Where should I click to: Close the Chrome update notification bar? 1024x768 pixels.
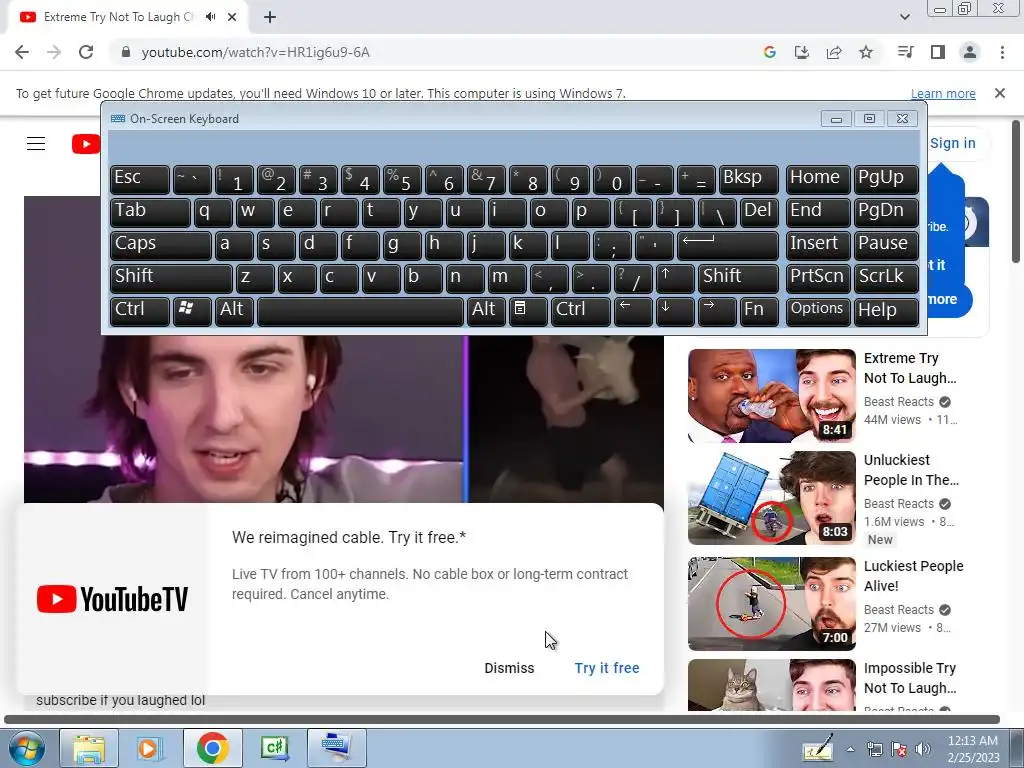[x=1000, y=93]
